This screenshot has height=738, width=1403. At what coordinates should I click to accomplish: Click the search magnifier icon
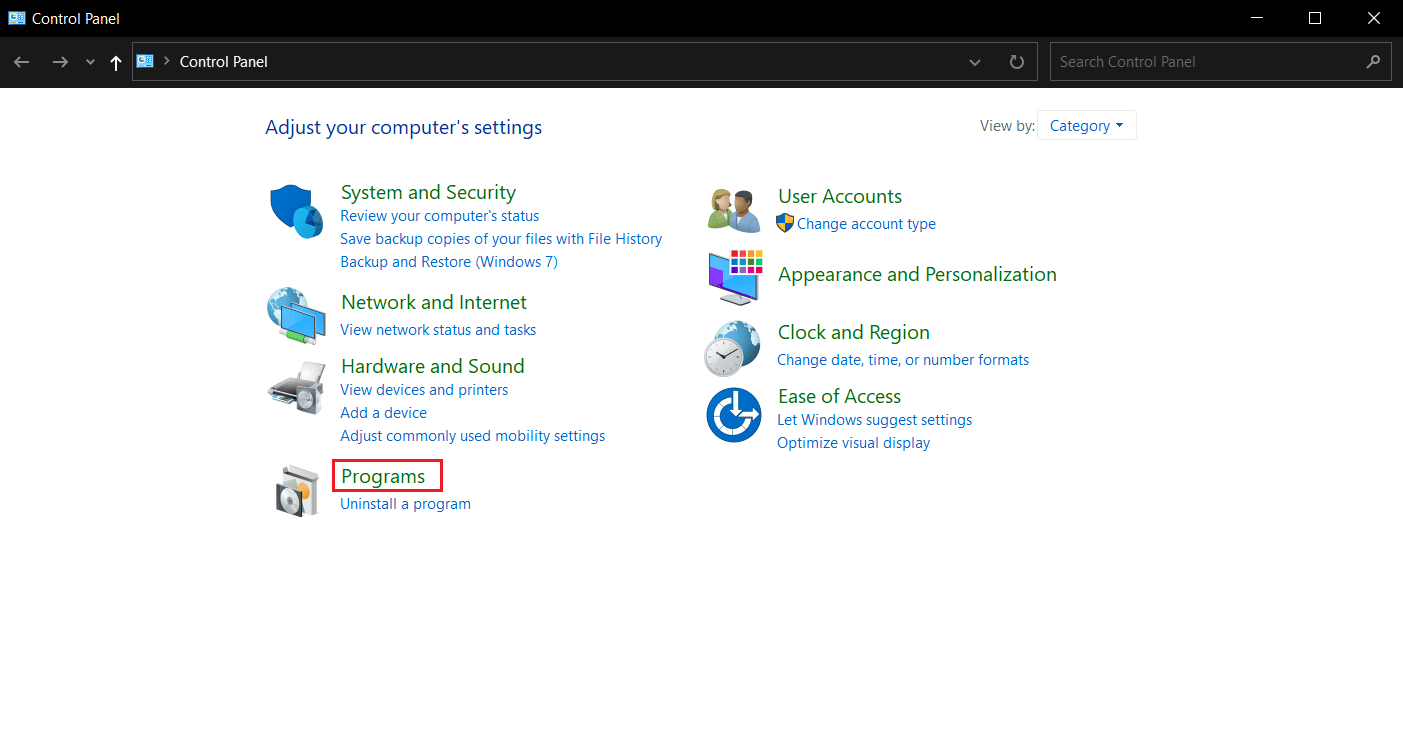point(1373,61)
